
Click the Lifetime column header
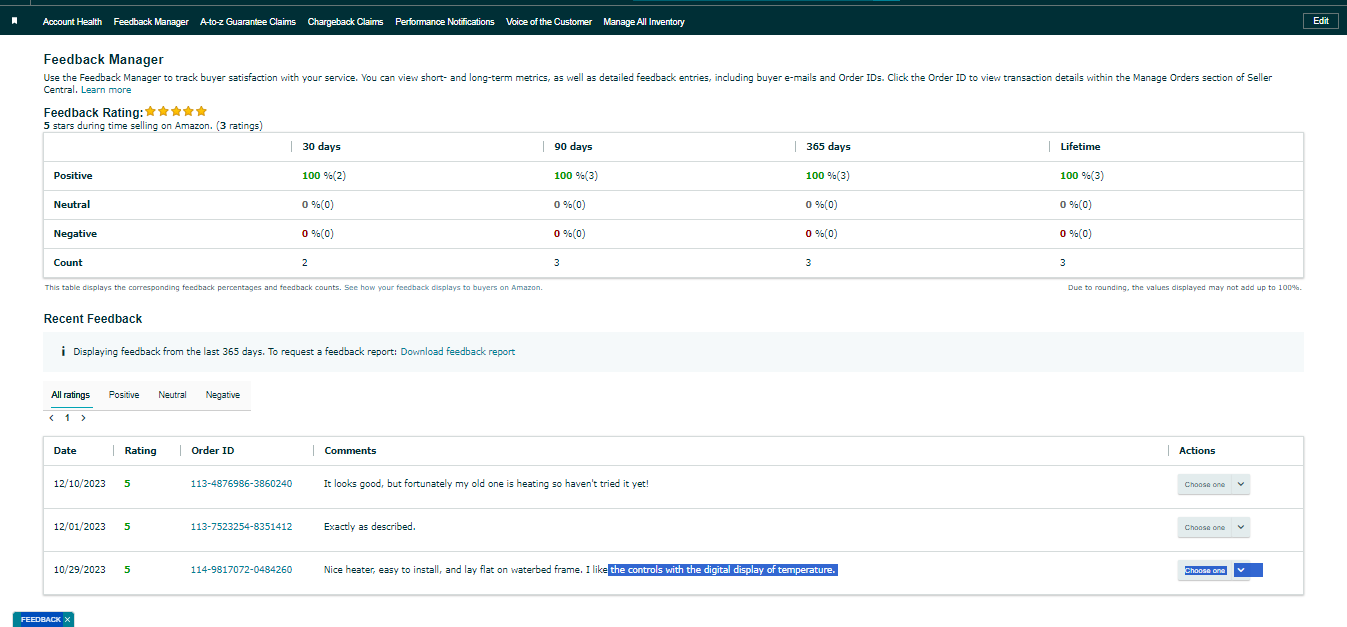pyautogui.click(x=1080, y=147)
